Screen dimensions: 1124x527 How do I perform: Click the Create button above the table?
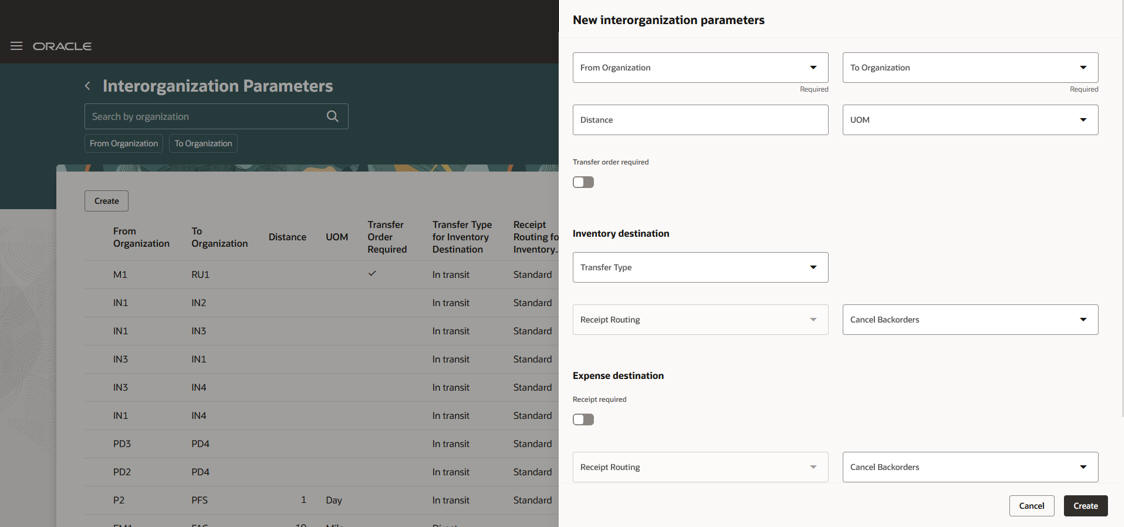click(x=107, y=201)
